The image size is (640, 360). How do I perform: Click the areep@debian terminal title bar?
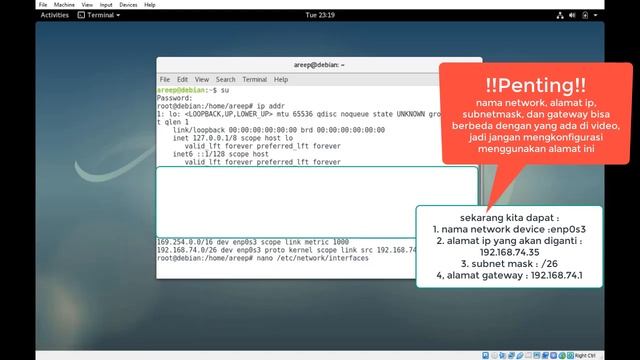(319, 65)
